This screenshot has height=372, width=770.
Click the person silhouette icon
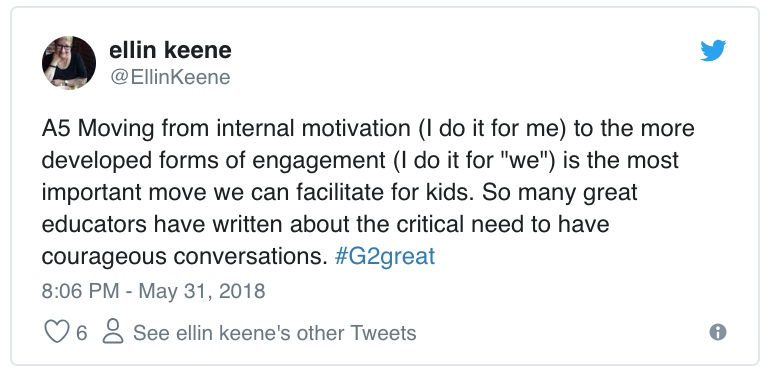tap(112, 331)
